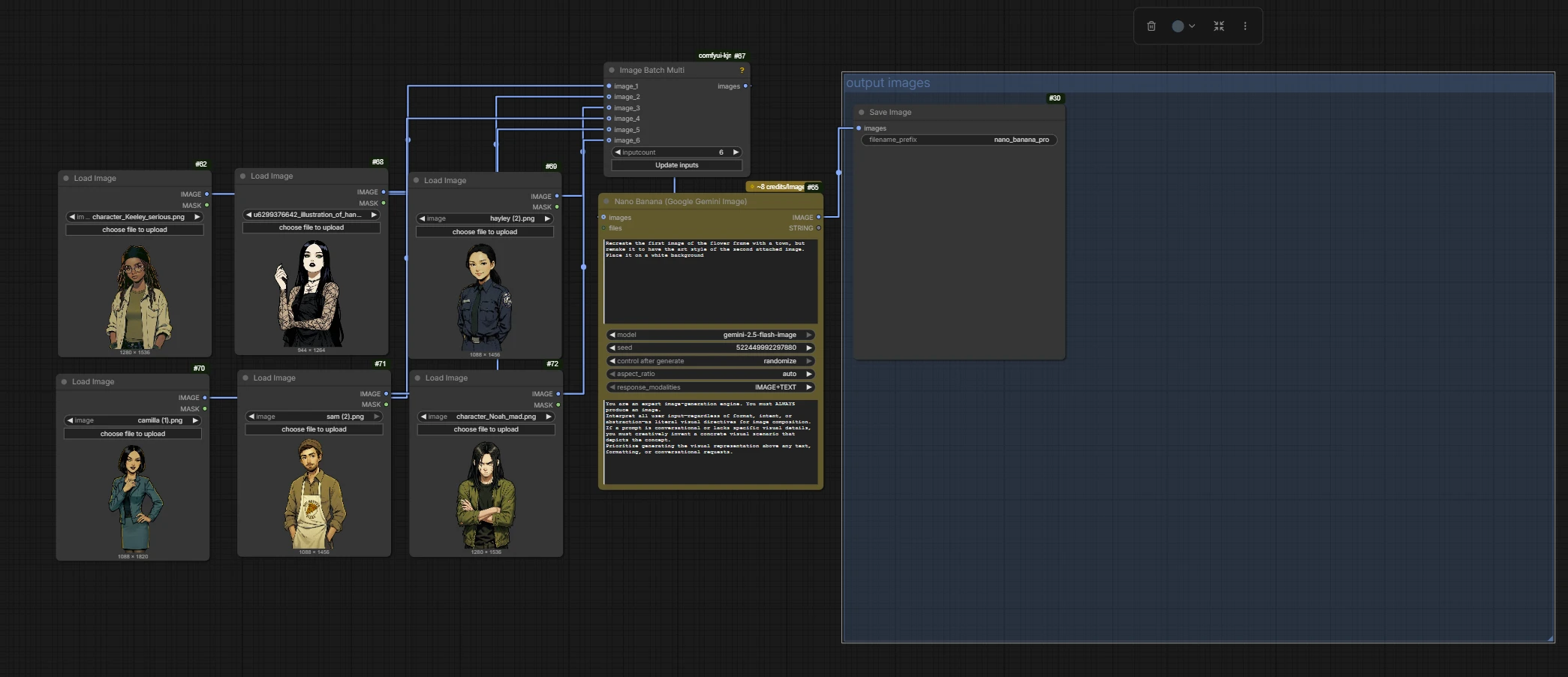Click right arrow to increase inputcount value
Image resolution: width=1568 pixels, height=677 pixels.
point(736,152)
